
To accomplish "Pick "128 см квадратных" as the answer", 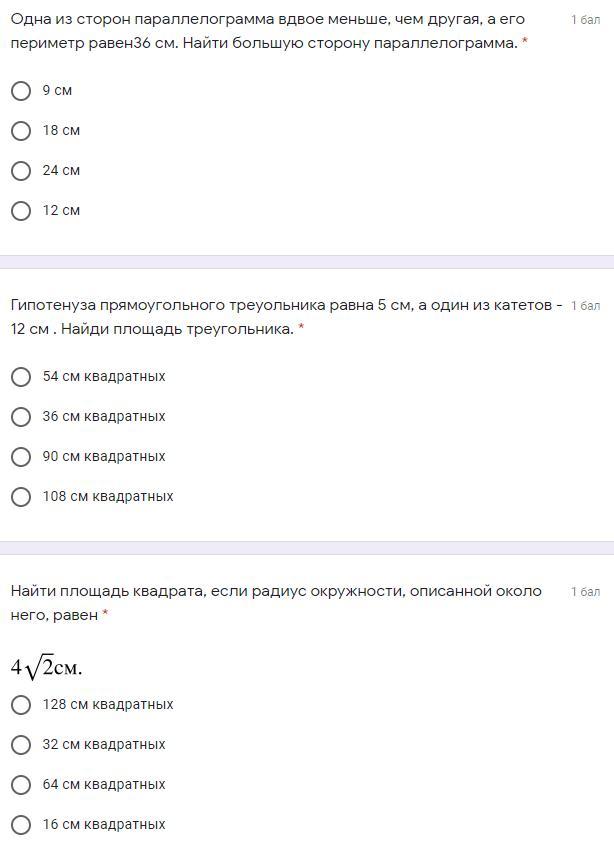I will tap(21, 705).
